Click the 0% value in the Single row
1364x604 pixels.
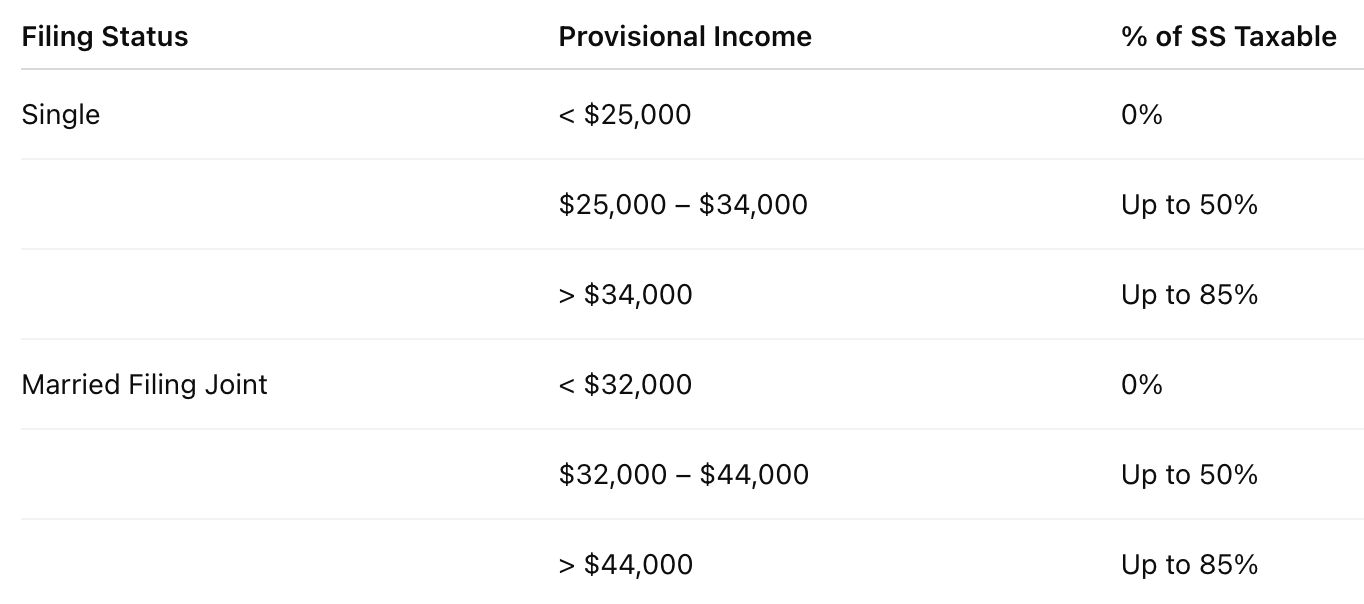(1142, 115)
